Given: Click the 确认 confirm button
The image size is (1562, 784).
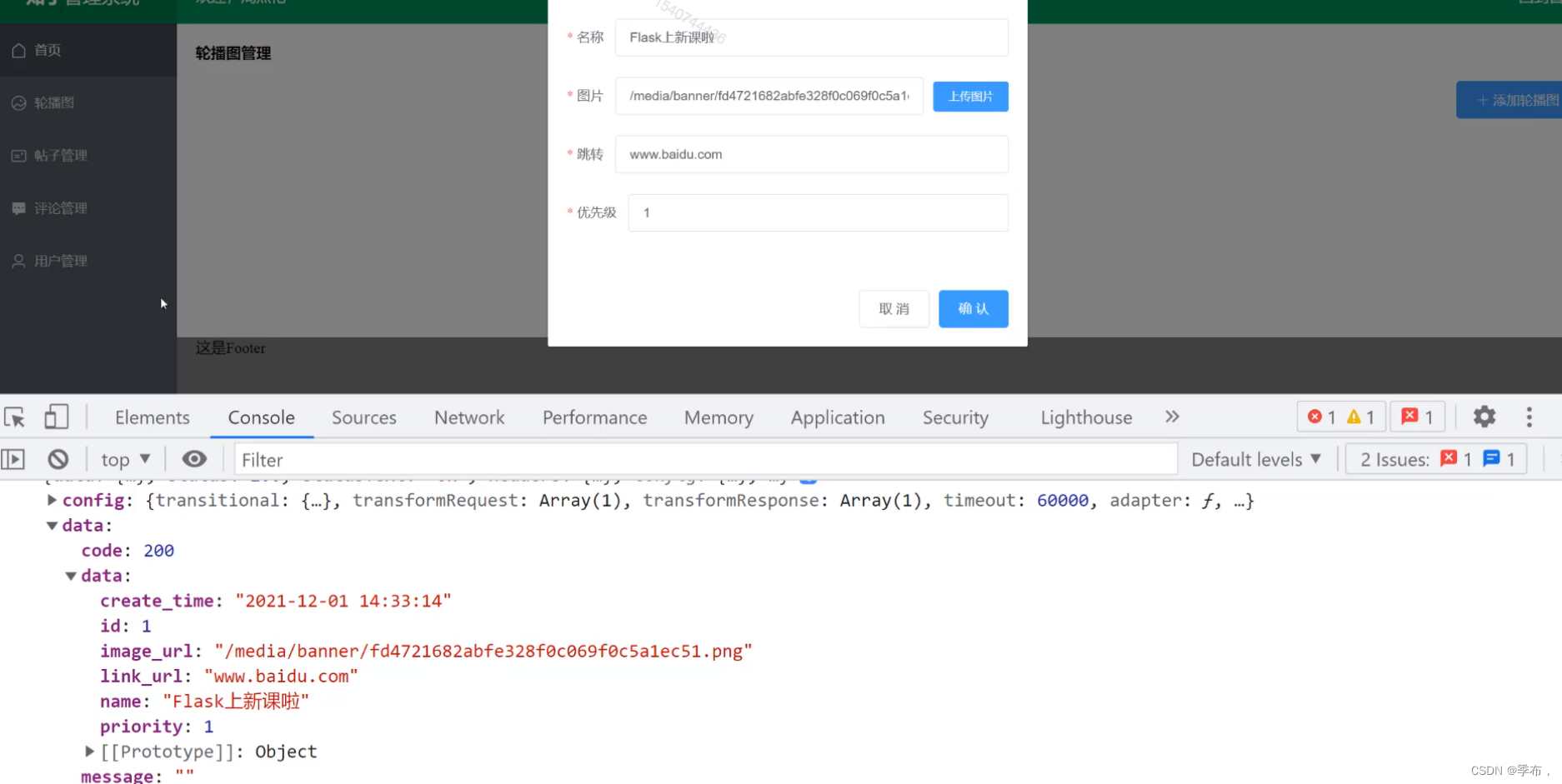Looking at the screenshot, I should [x=973, y=309].
